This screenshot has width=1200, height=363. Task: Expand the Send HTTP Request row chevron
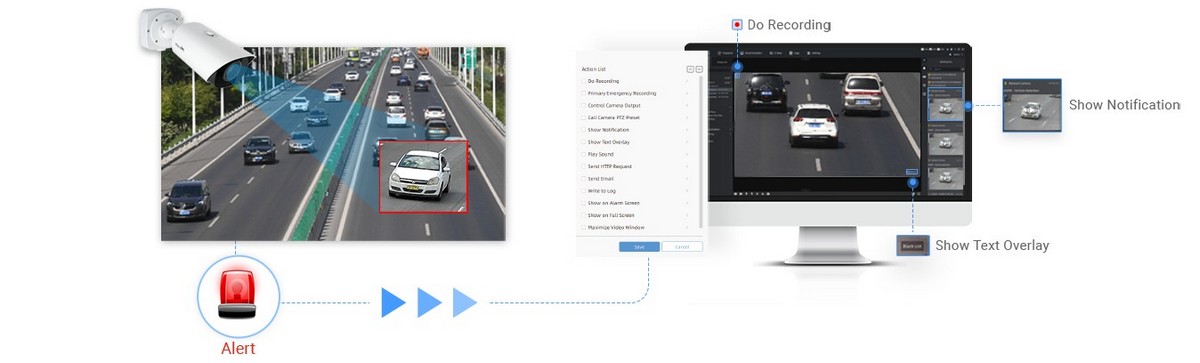coord(687,166)
